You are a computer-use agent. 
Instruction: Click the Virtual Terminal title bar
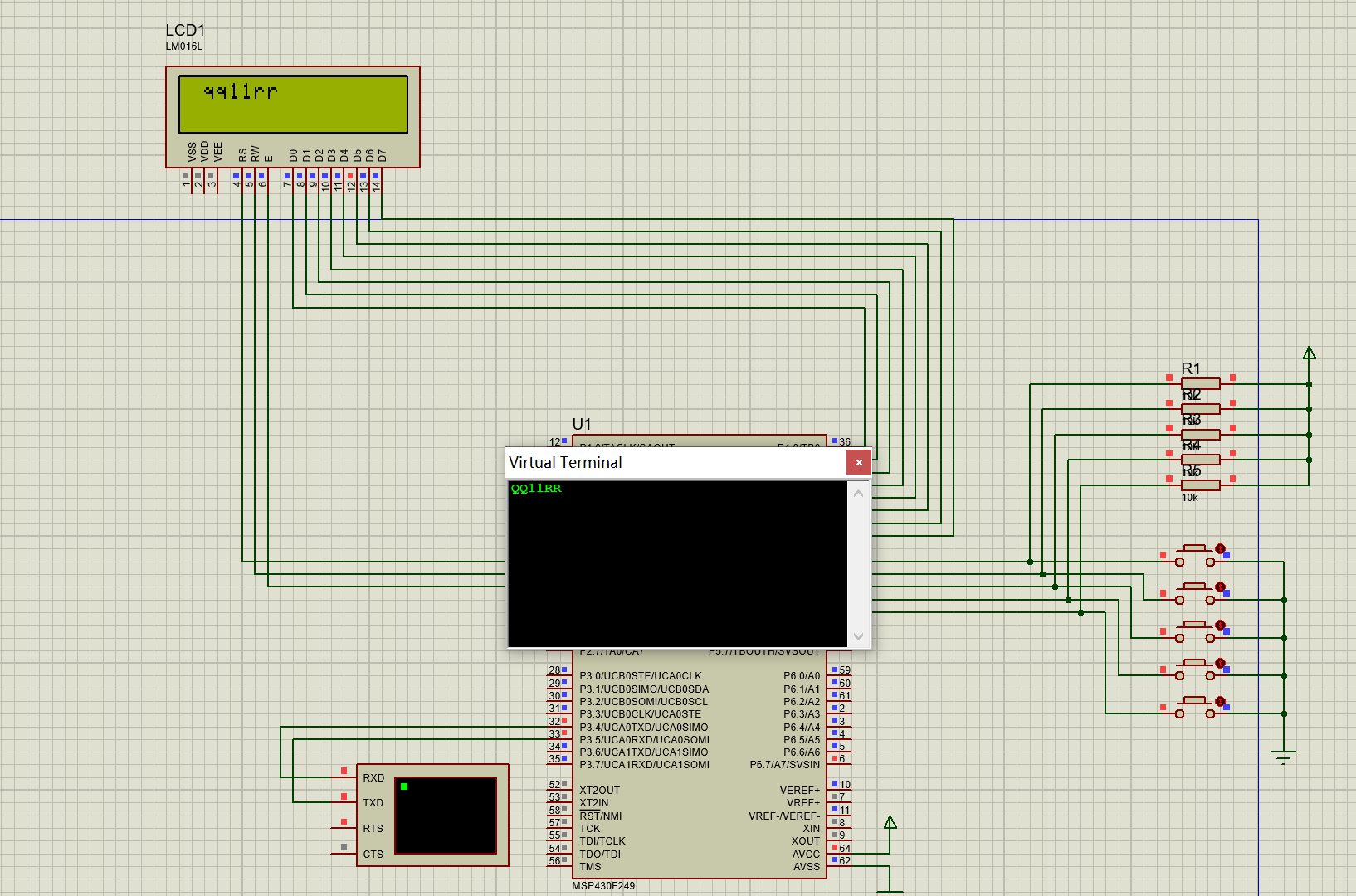pos(676,462)
